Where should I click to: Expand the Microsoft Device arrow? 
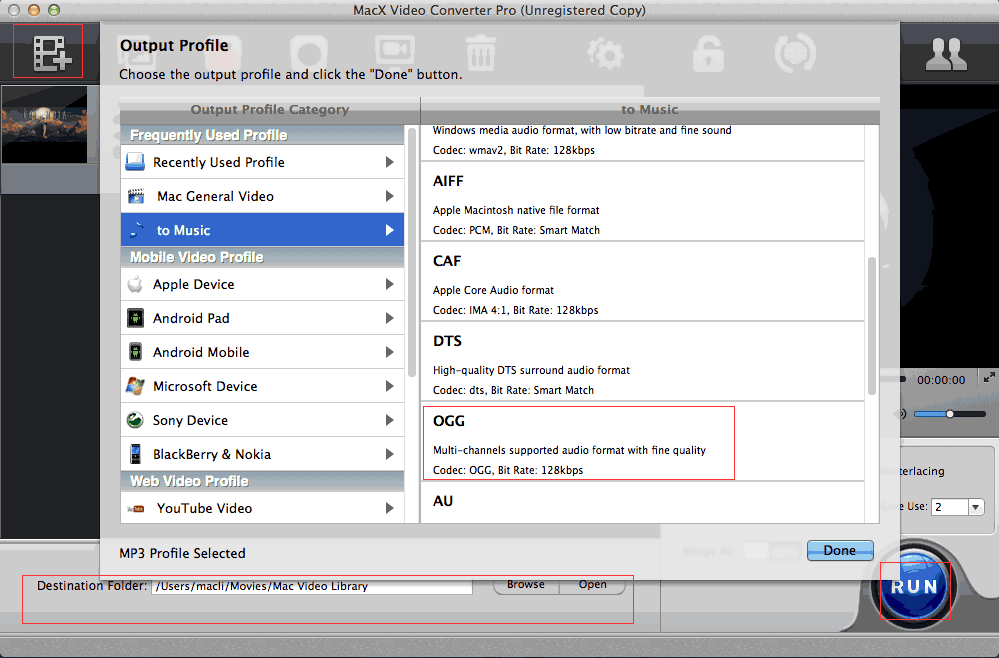389,386
